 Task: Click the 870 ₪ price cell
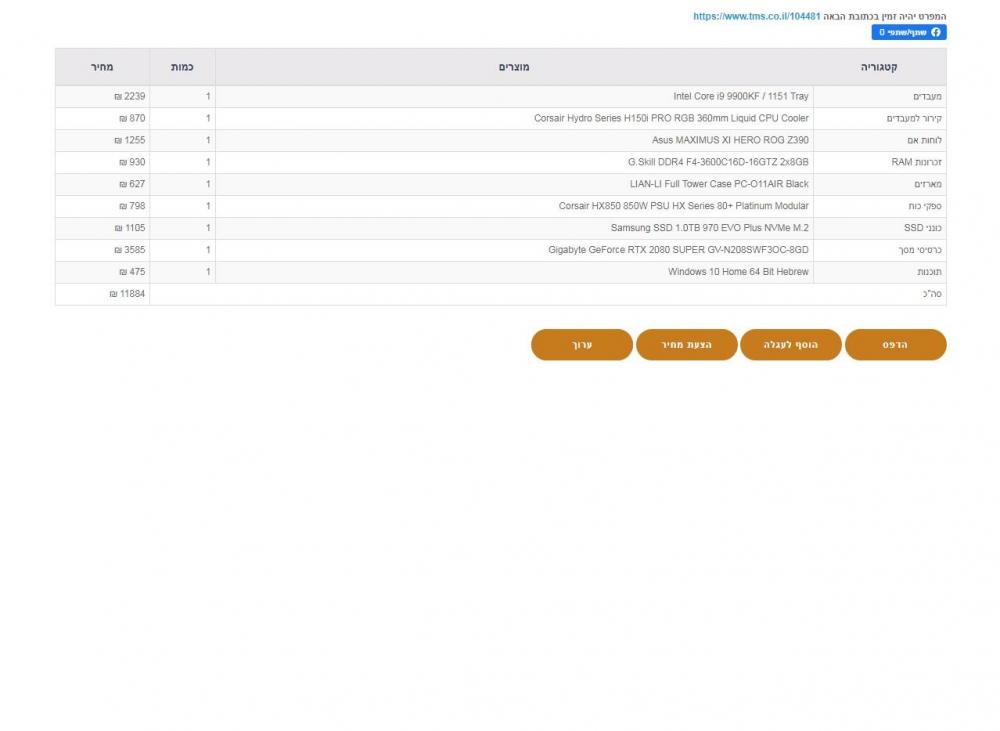coord(103,118)
